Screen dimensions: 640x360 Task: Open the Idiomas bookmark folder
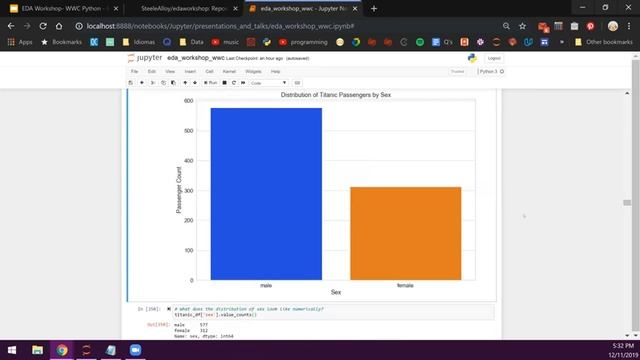click(139, 42)
